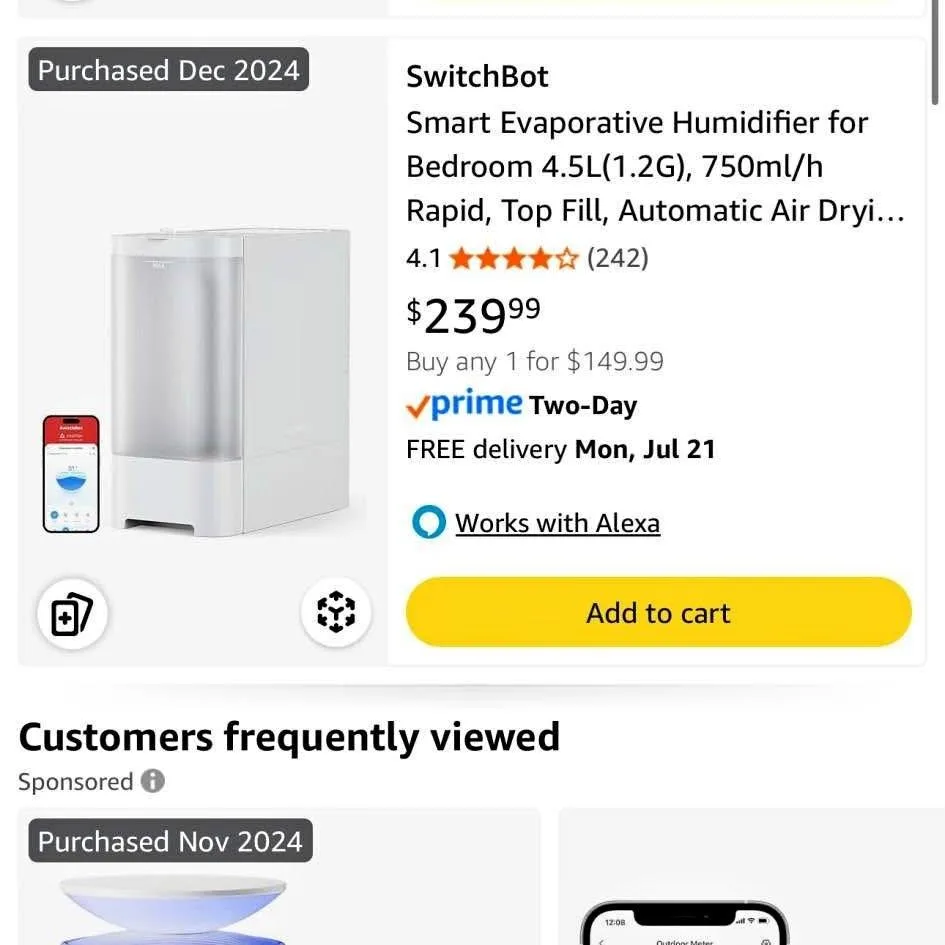Open the SwitchBot brand link
Viewport: 945px width, 945px height.
pos(477,75)
